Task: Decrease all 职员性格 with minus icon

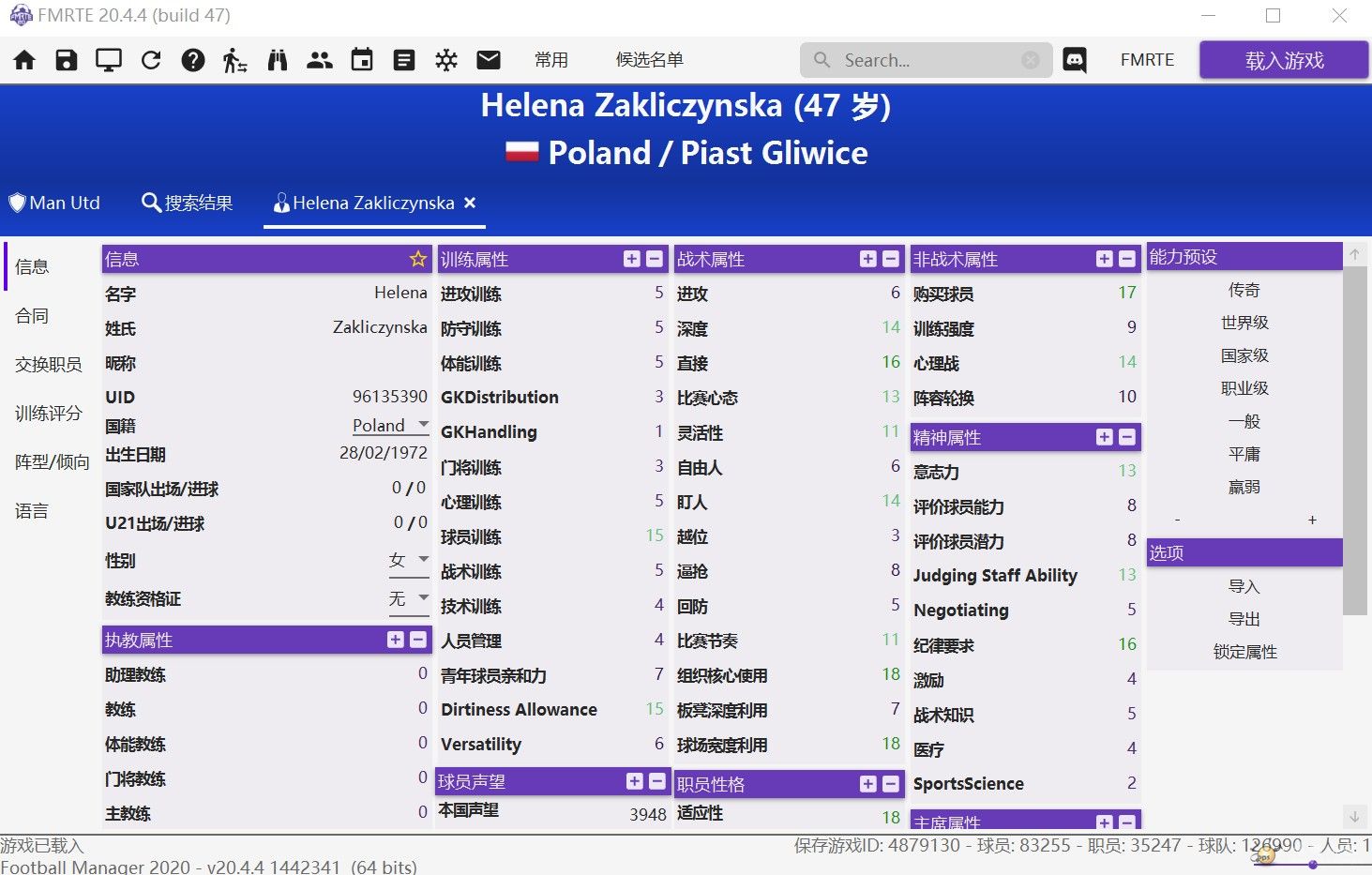Action: click(891, 784)
